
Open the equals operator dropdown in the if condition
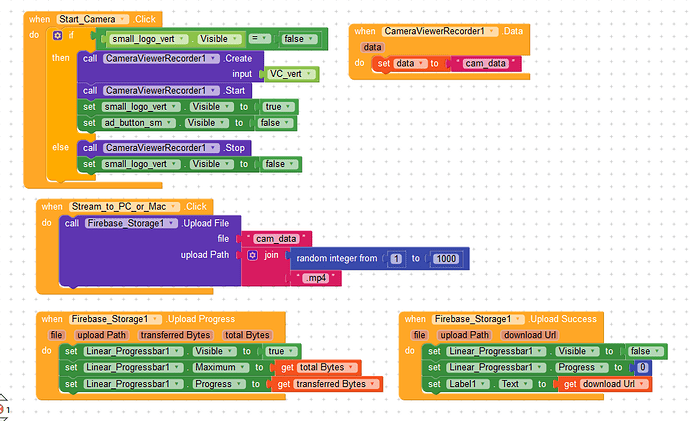(x=260, y=39)
